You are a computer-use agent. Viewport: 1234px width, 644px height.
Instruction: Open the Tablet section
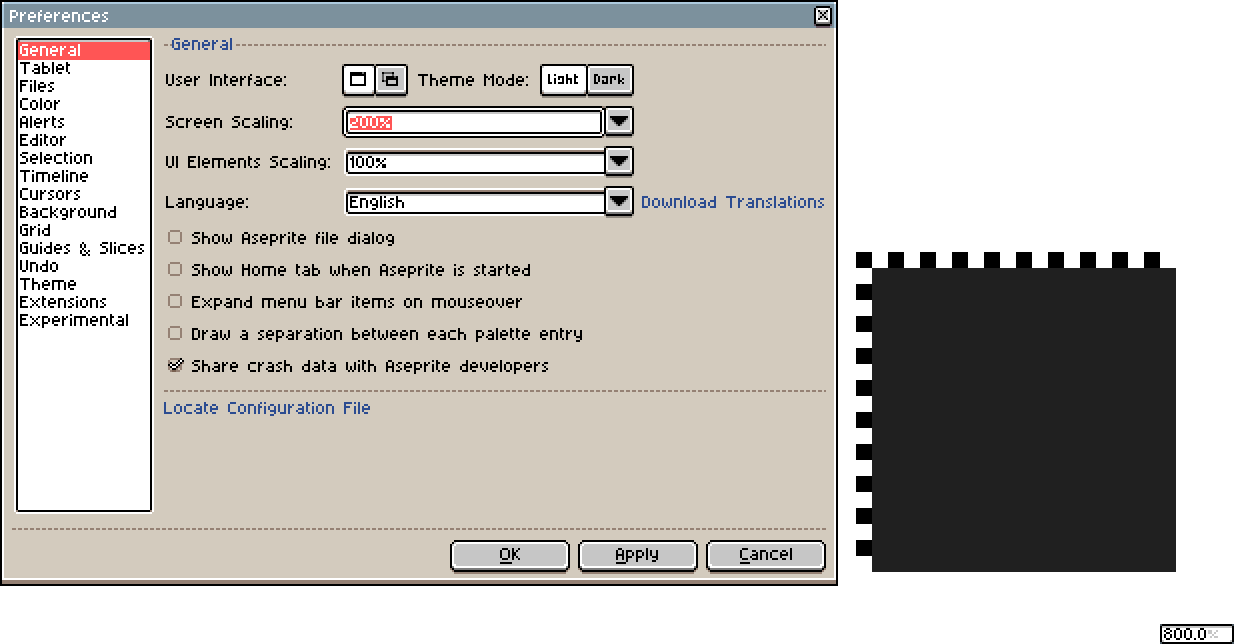pos(84,68)
